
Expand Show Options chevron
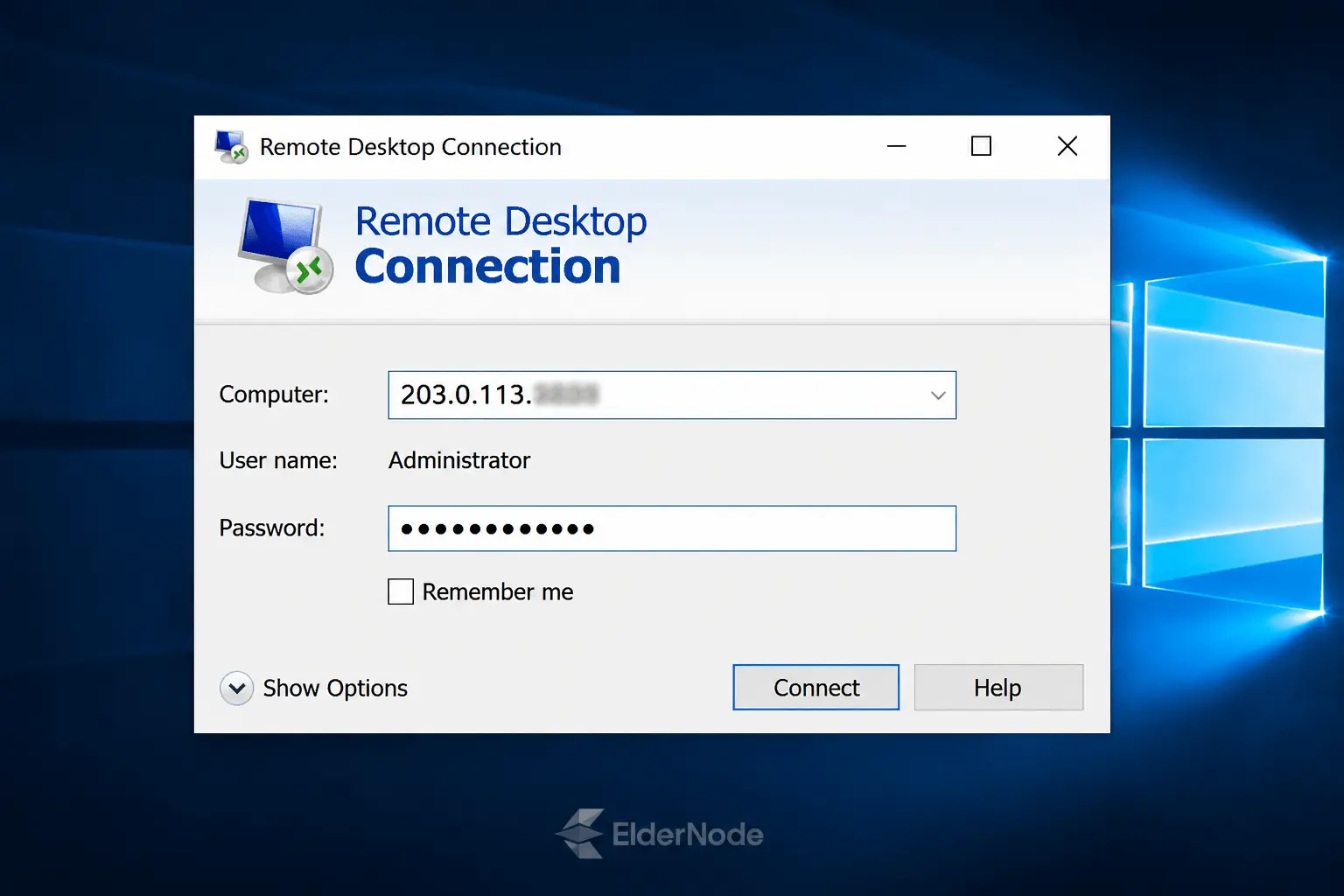[236, 689]
